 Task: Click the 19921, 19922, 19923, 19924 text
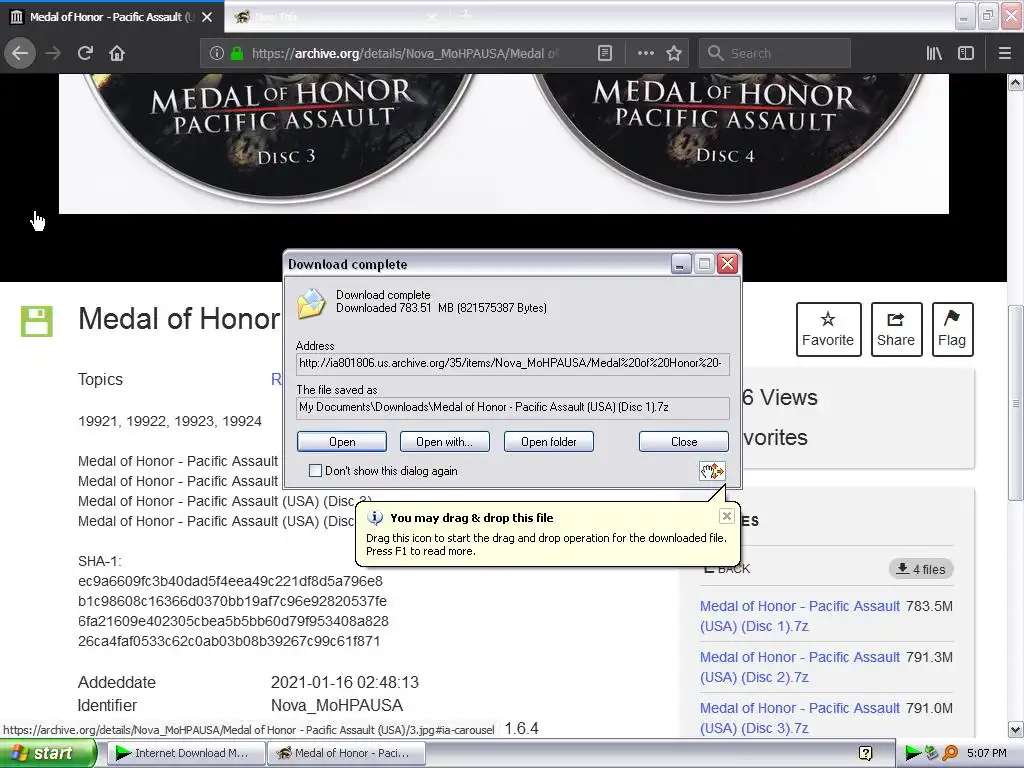point(170,421)
